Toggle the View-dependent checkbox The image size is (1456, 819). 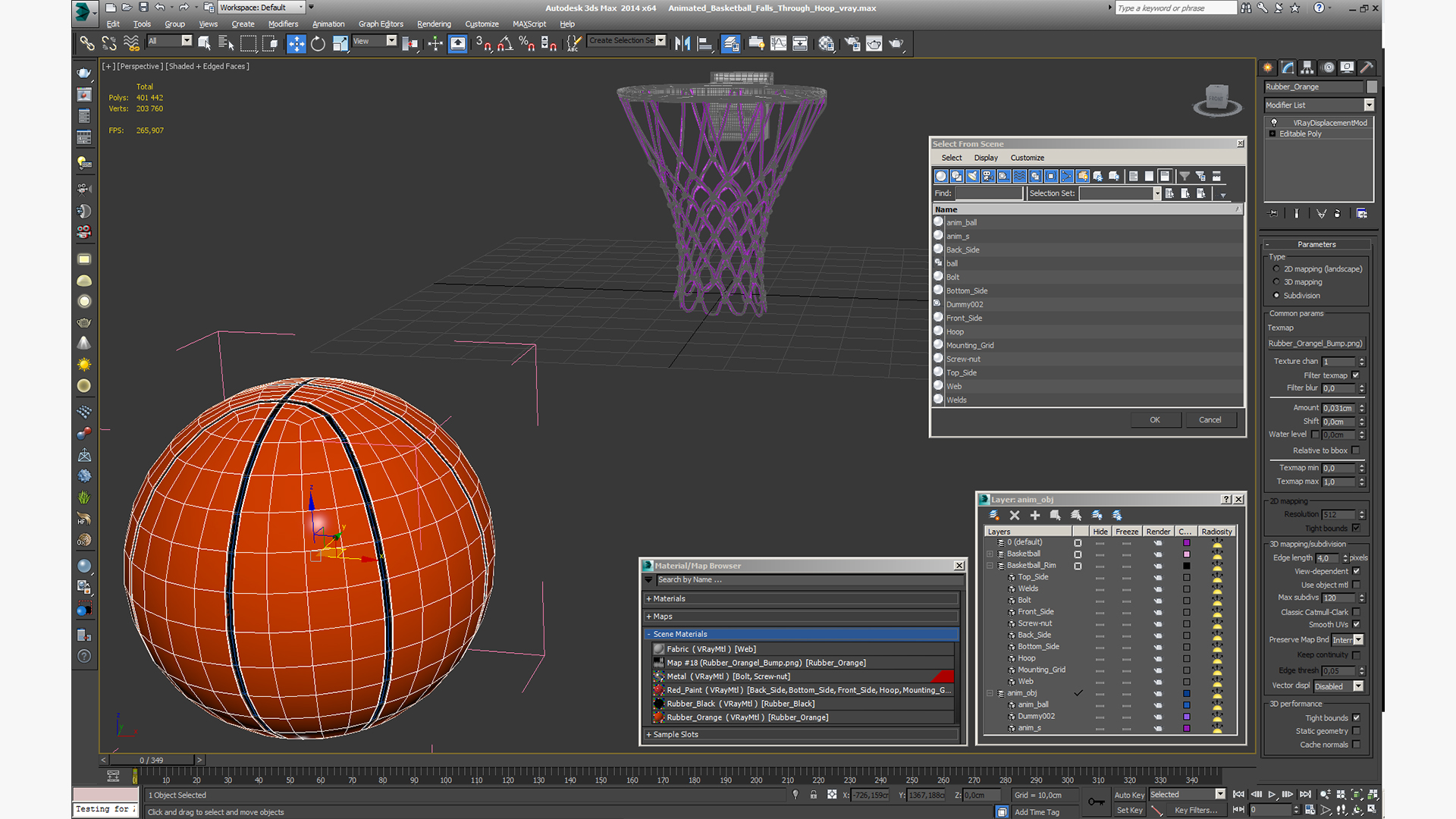tap(1356, 572)
